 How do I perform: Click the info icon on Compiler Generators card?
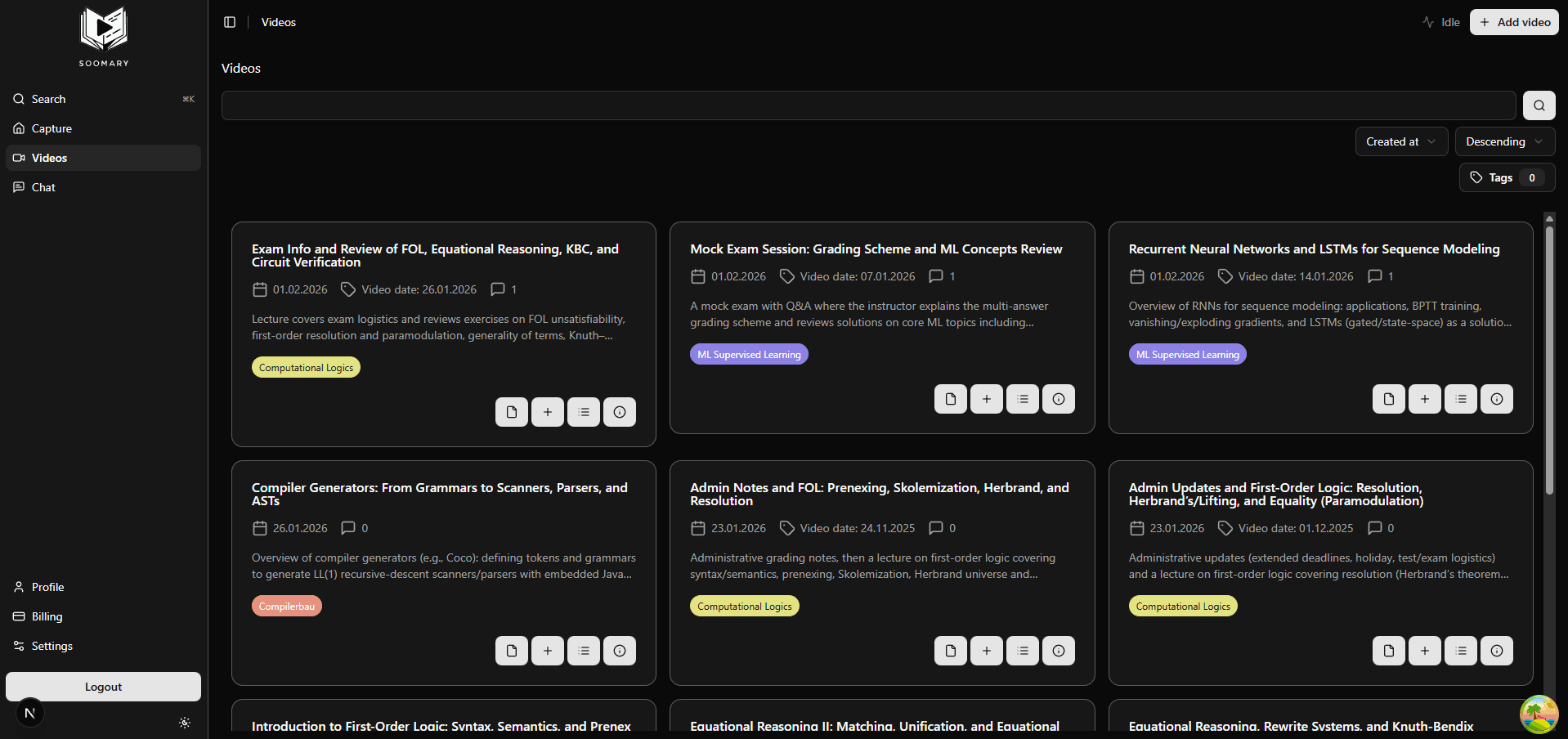619,651
